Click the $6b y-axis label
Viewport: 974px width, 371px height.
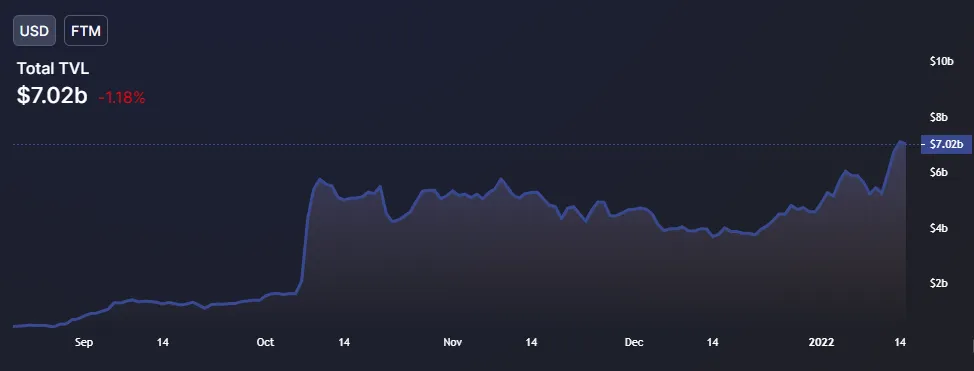point(939,172)
